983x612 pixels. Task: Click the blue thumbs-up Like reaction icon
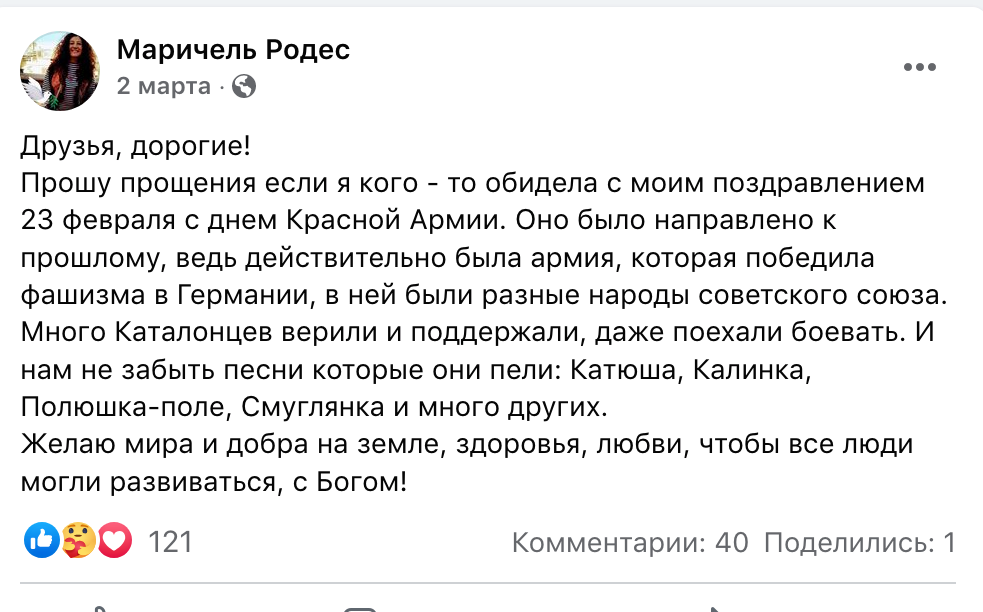(x=41, y=542)
